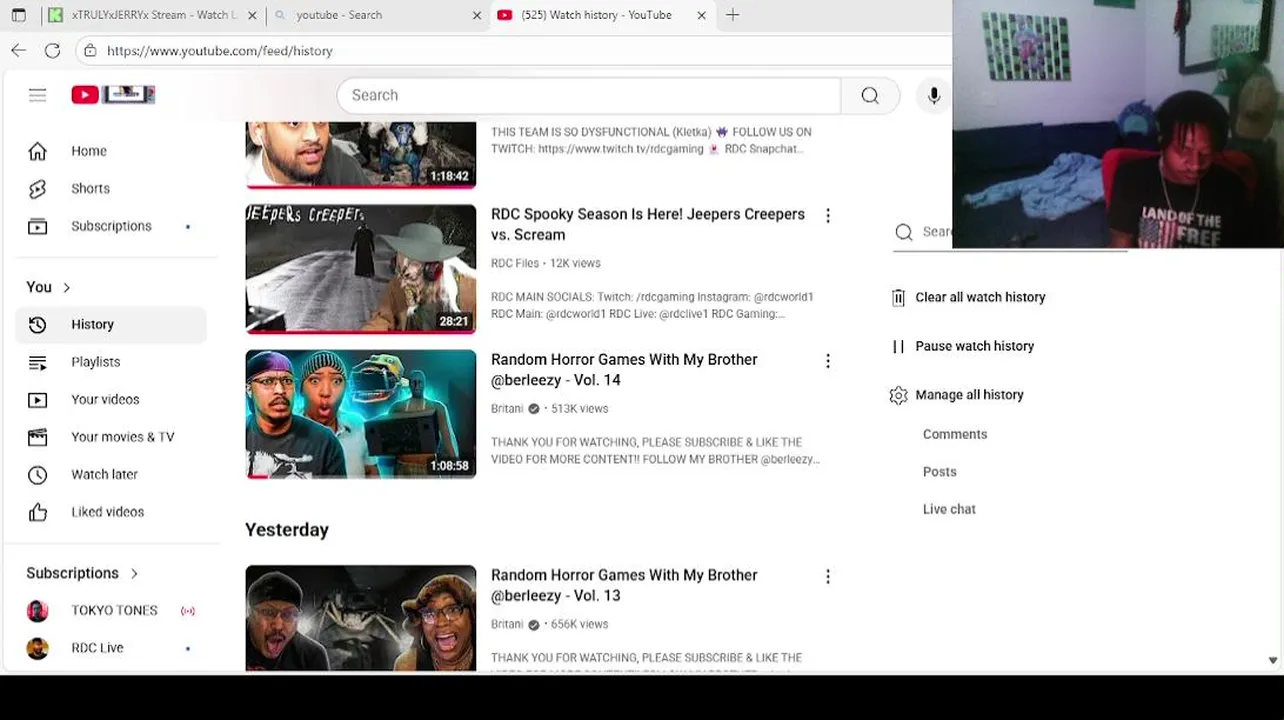
Task: Open Comments history link
Action: point(955,434)
